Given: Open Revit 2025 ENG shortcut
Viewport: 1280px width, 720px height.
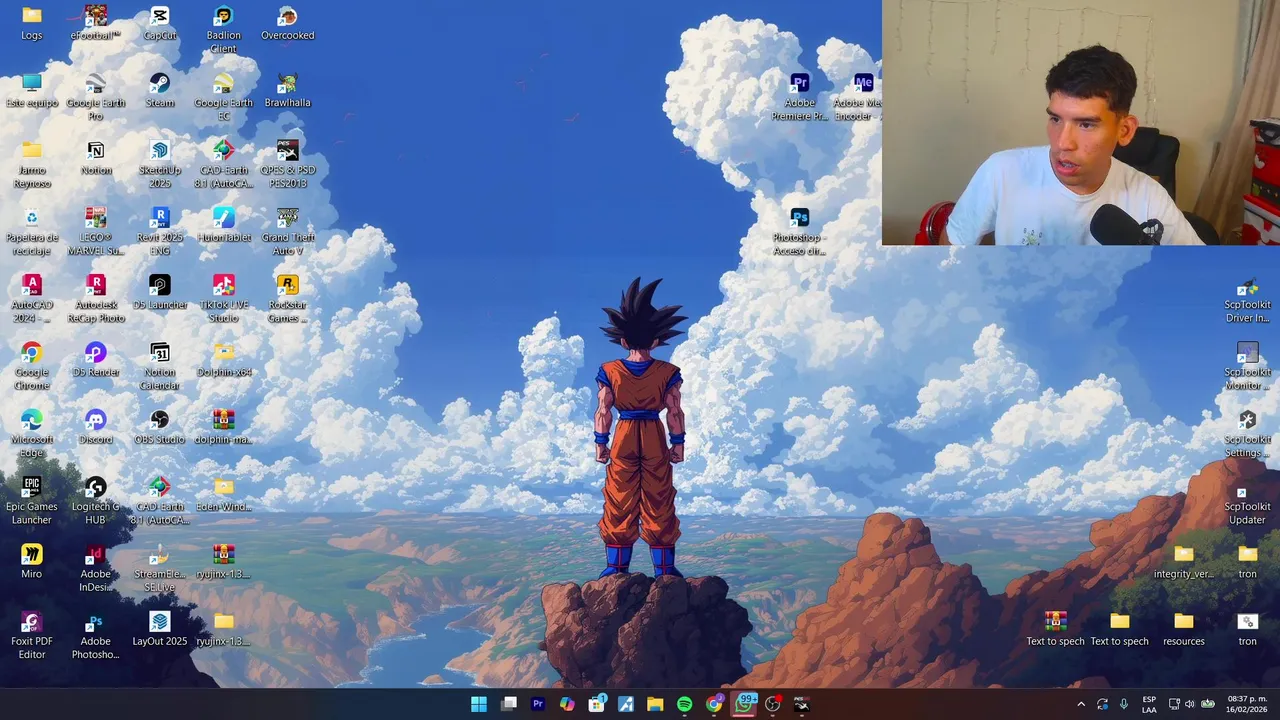Looking at the screenshot, I should 160,231.
